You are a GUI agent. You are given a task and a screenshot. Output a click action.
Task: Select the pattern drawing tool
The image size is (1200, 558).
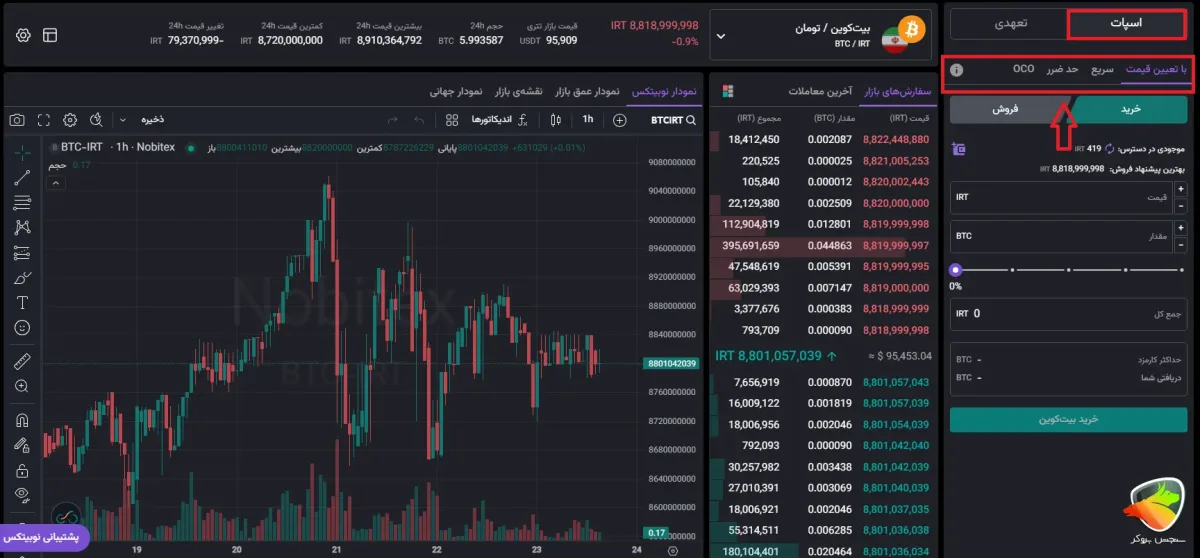coord(22,228)
